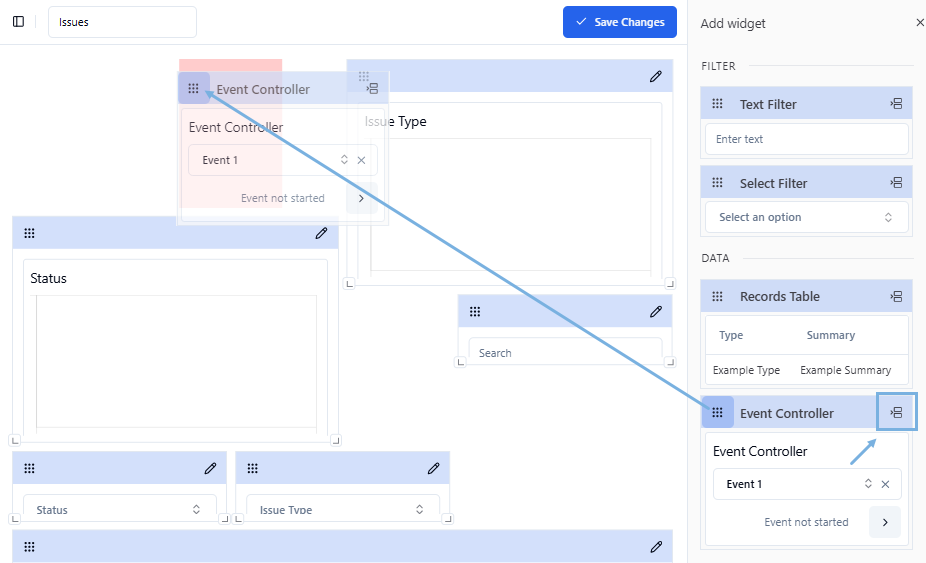Clear Event 1 selection in sidebar

885,484
